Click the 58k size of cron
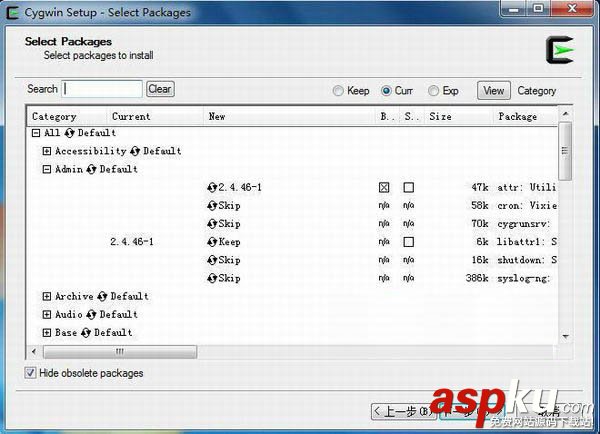Viewport: 600px width, 434px height. 480,206
